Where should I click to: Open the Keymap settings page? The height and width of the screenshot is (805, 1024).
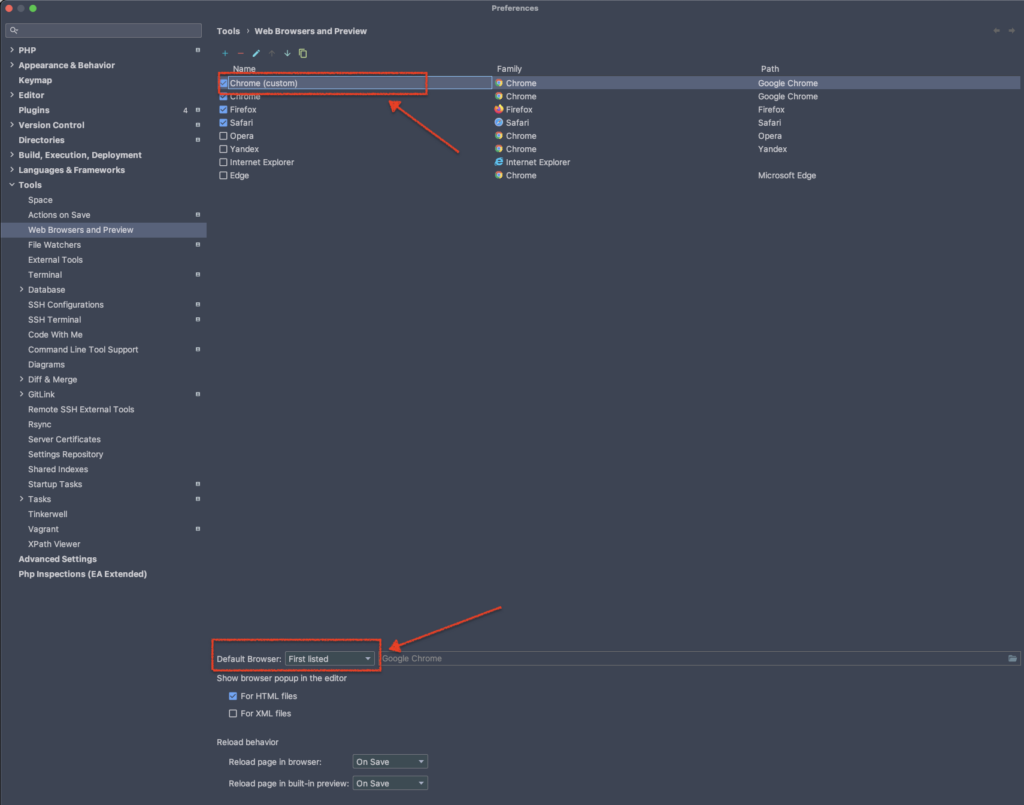pyautogui.click(x=33, y=79)
